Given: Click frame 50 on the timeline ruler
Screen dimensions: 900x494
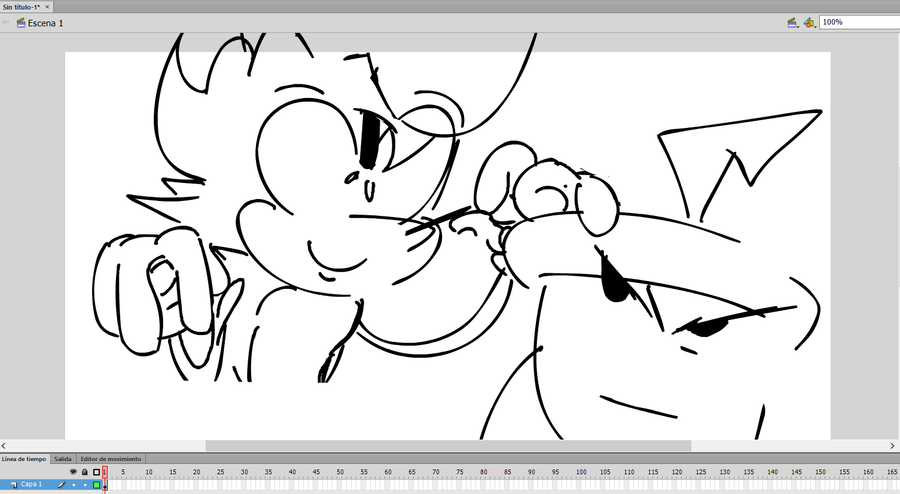Looking at the screenshot, I should 340,472.
